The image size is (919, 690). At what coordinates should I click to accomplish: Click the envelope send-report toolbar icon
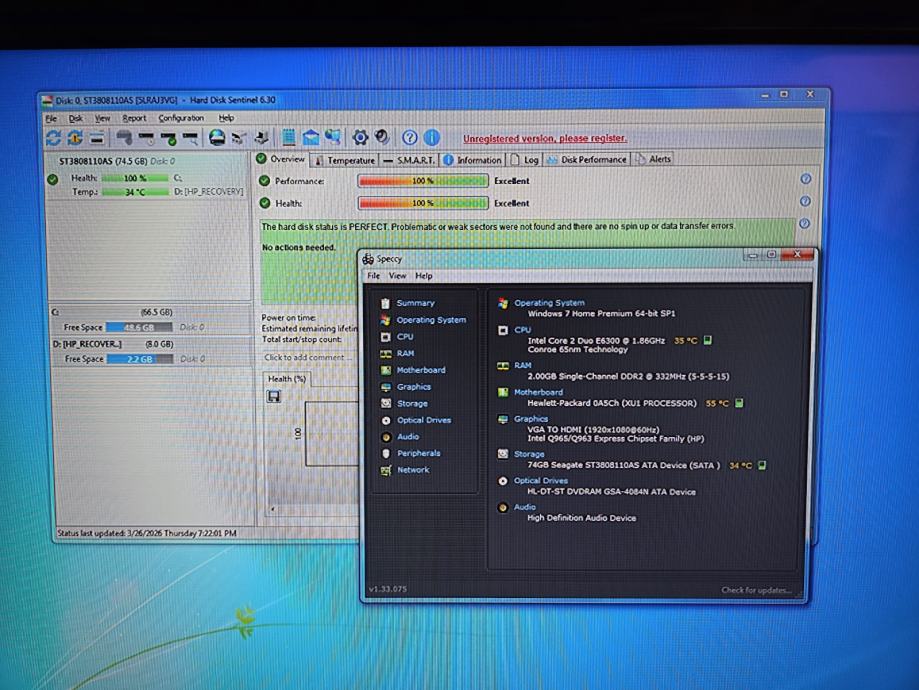point(311,138)
